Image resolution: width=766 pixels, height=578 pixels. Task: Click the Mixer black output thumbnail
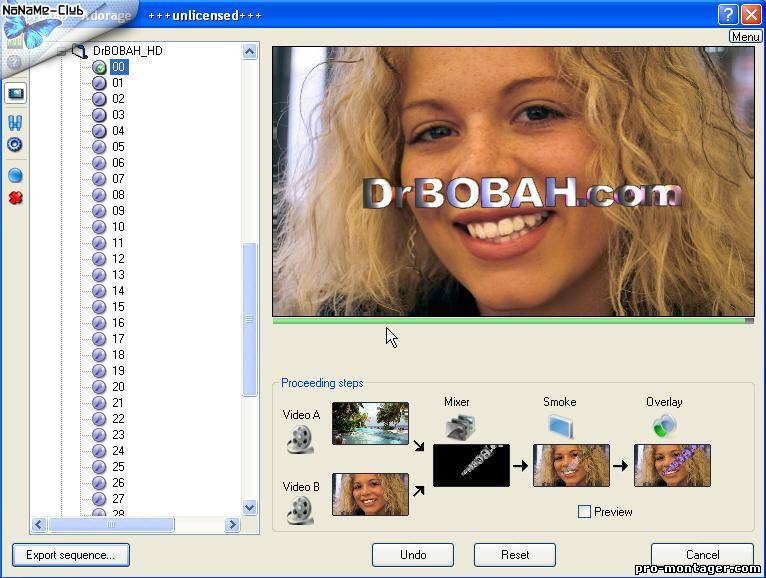click(x=471, y=465)
